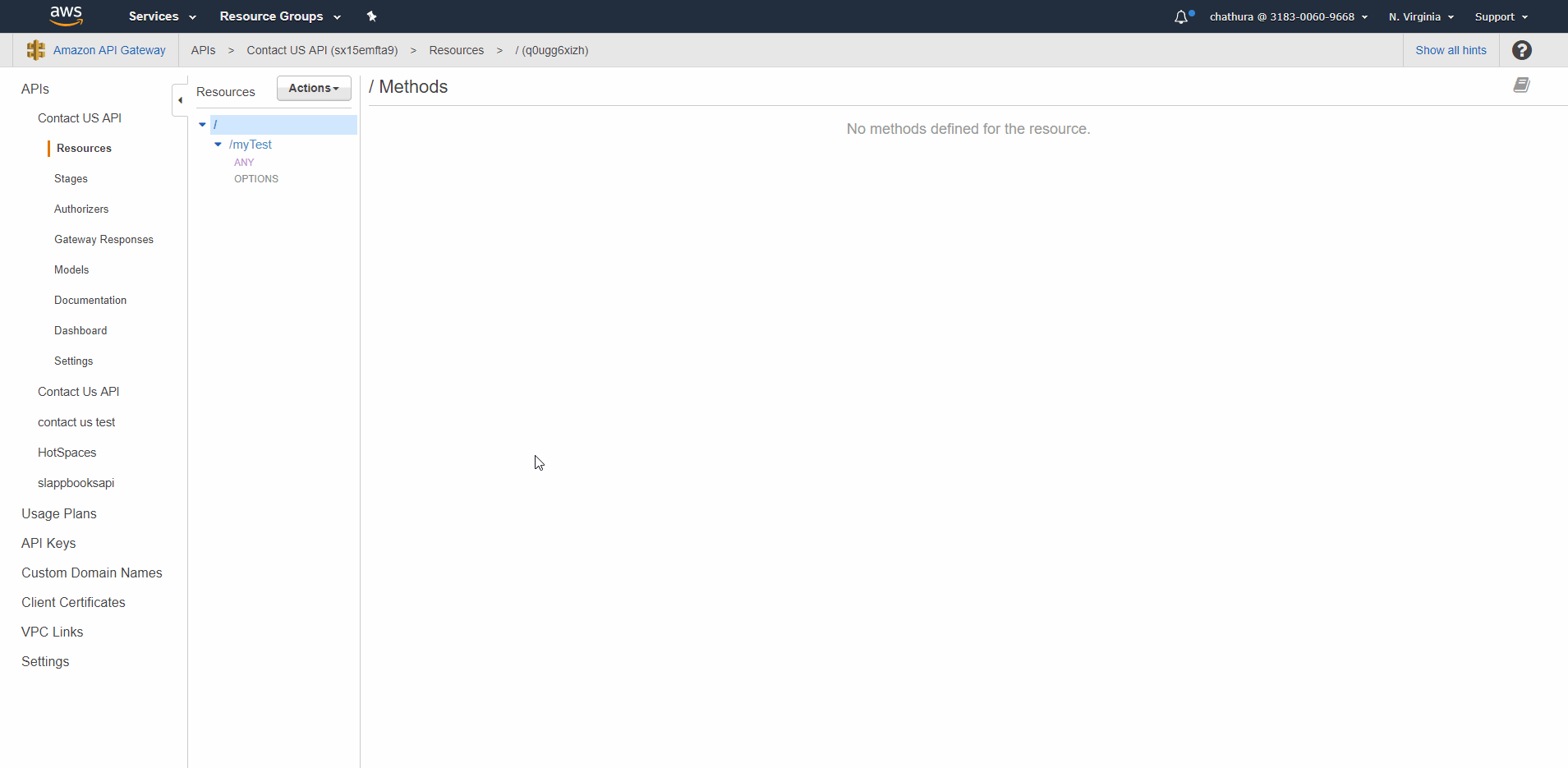
Task: Click the pin shortcut icon in top bar
Action: point(371,16)
